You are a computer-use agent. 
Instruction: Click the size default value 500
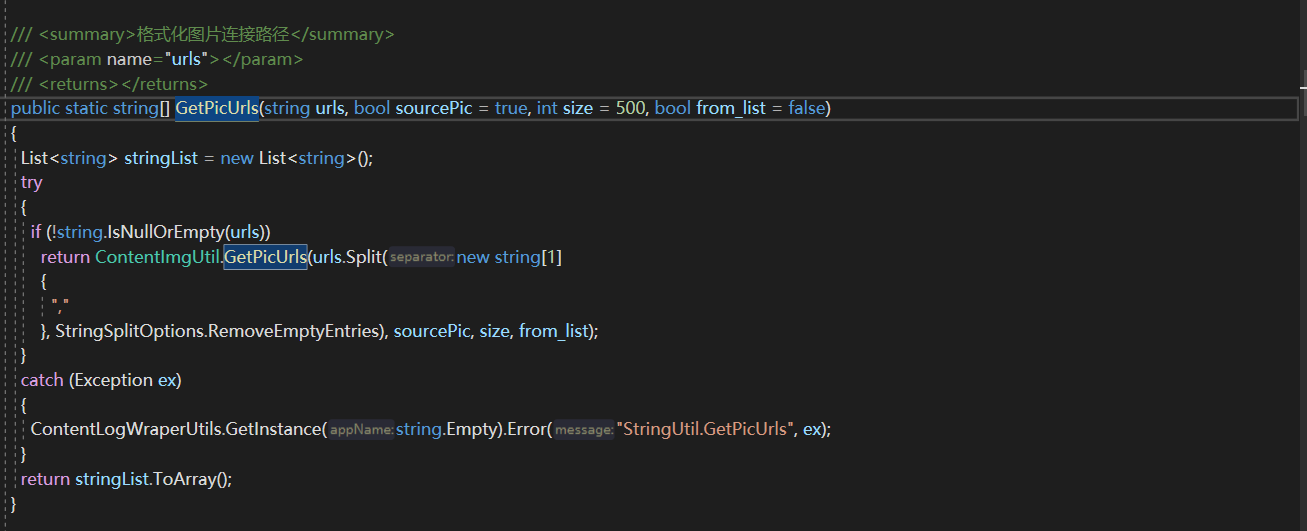[x=630, y=108]
